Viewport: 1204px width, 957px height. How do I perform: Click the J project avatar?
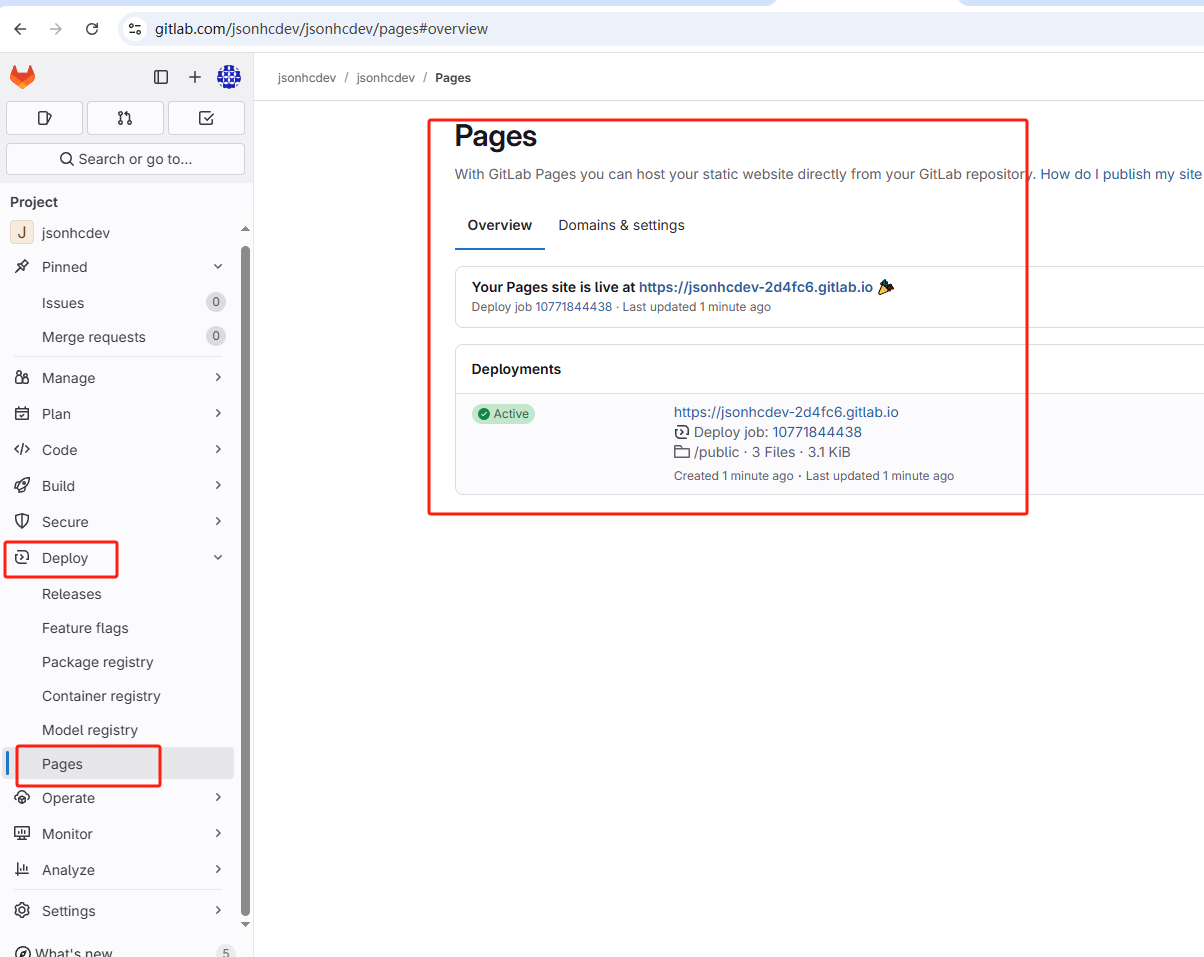[22, 233]
